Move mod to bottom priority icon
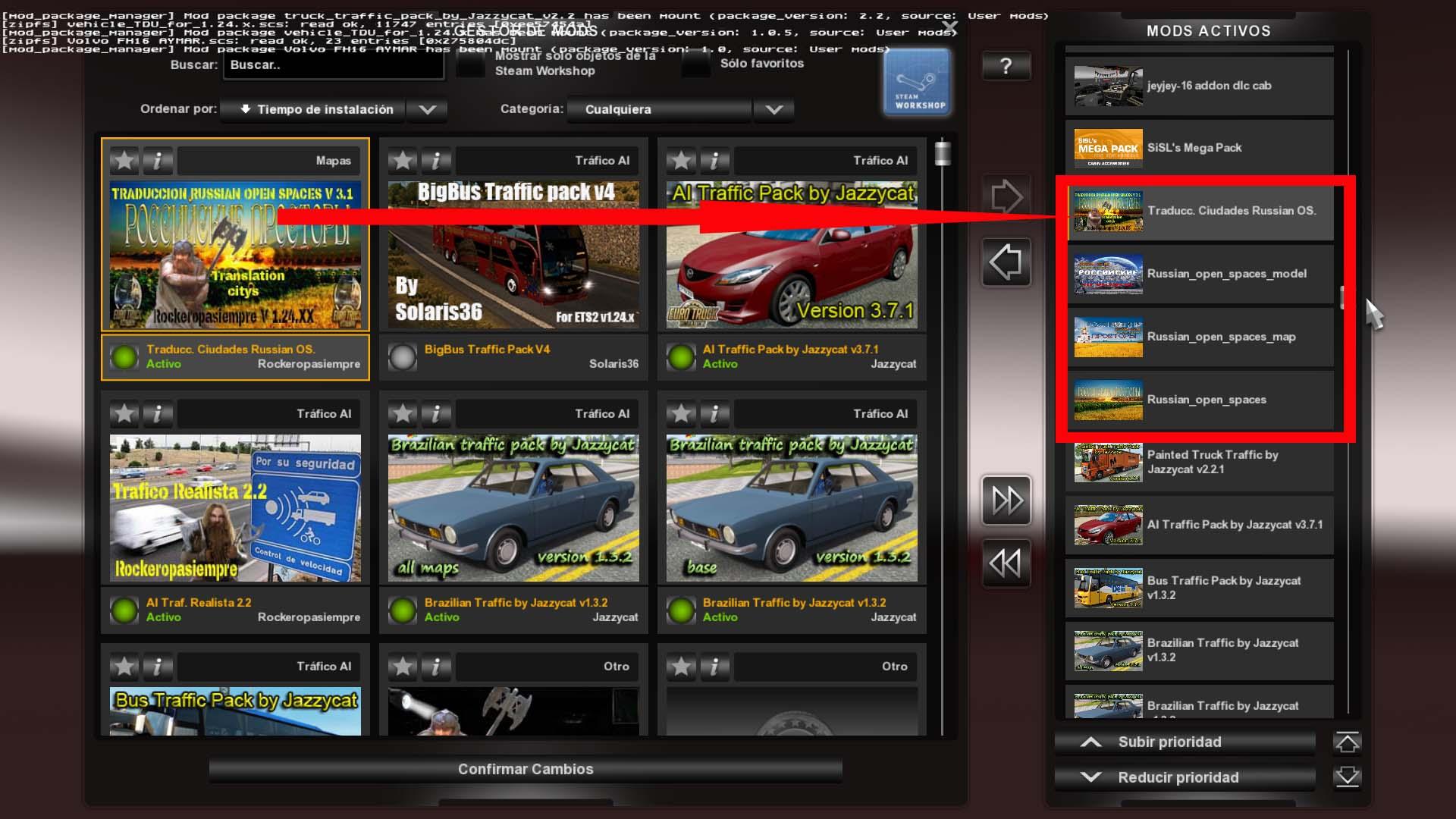 [1347, 777]
